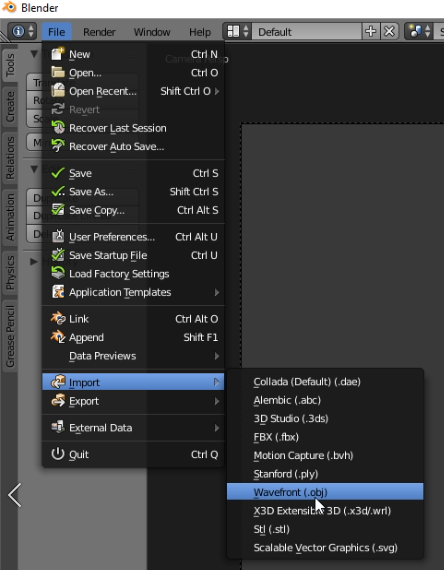
Task: Switch to the Grease Pencil tab
Action: (10, 336)
